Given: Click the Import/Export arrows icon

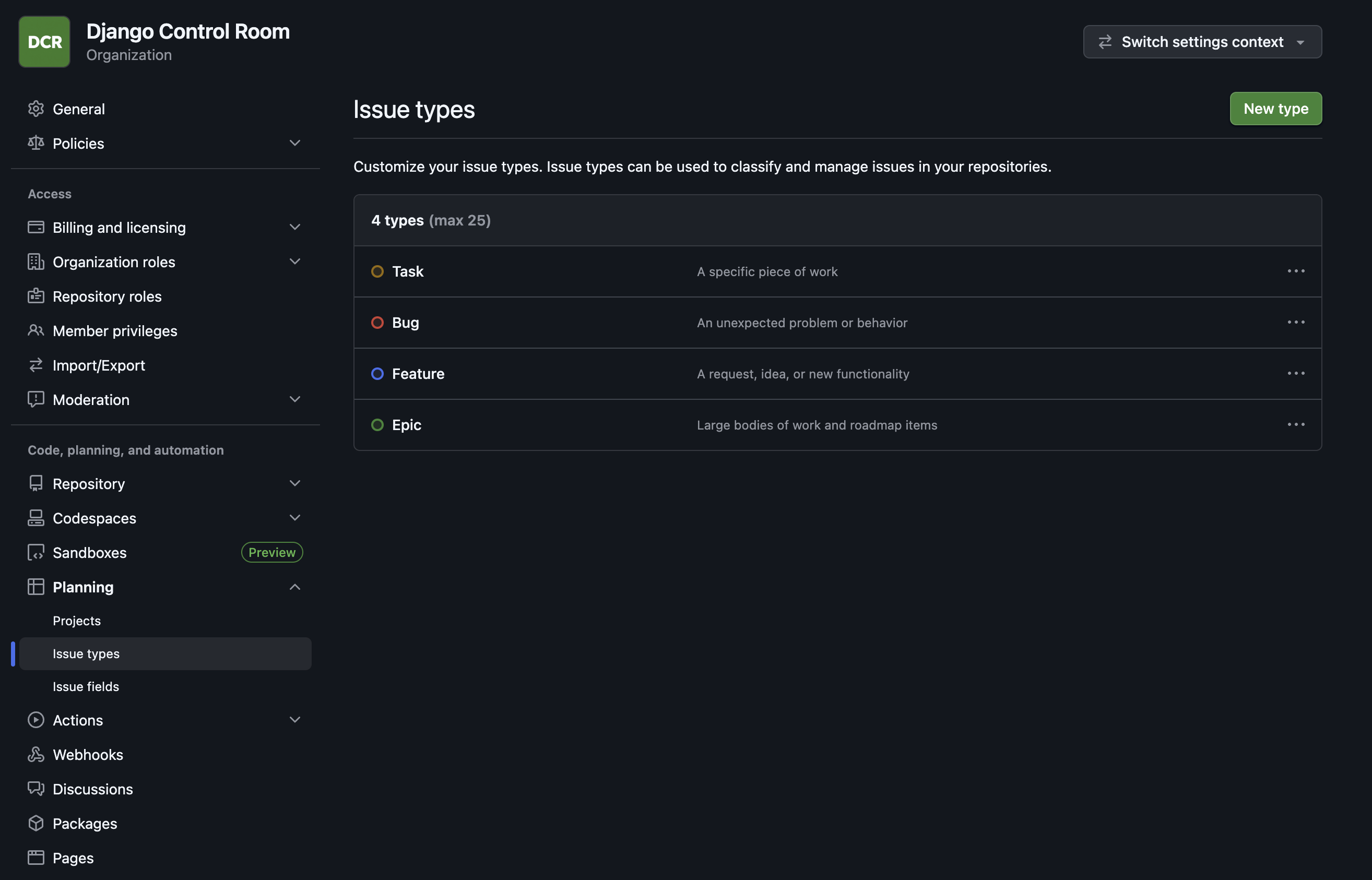Looking at the screenshot, I should click(36, 364).
